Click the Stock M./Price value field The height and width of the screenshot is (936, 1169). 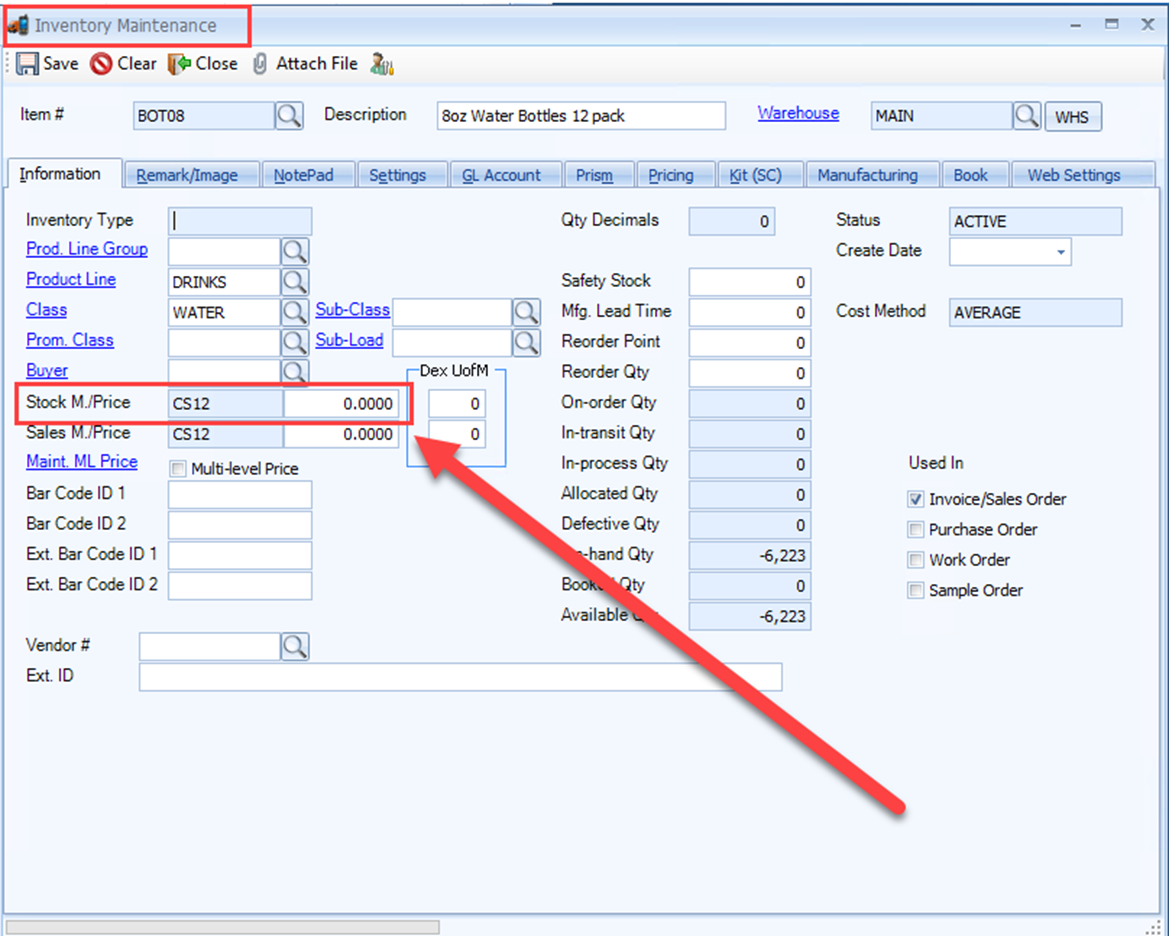click(x=341, y=403)
